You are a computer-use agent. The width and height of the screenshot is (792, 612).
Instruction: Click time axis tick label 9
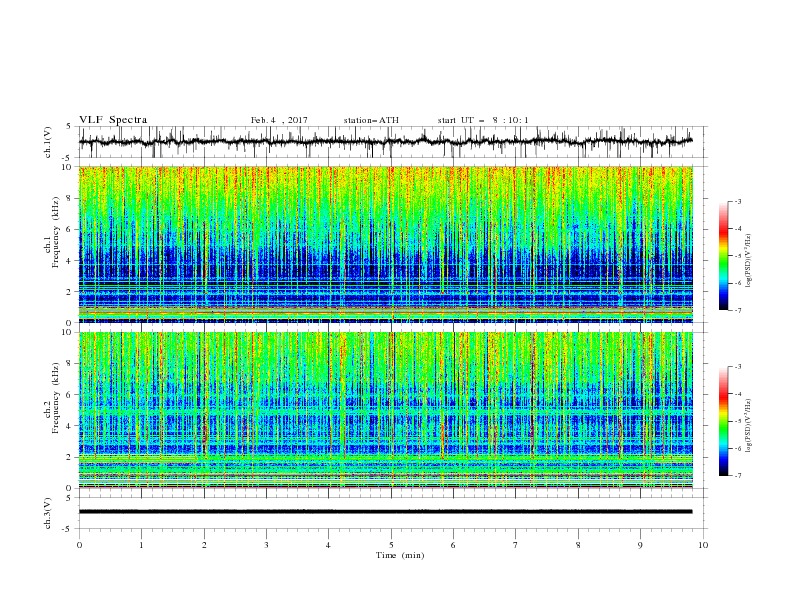tap(640, 545)
